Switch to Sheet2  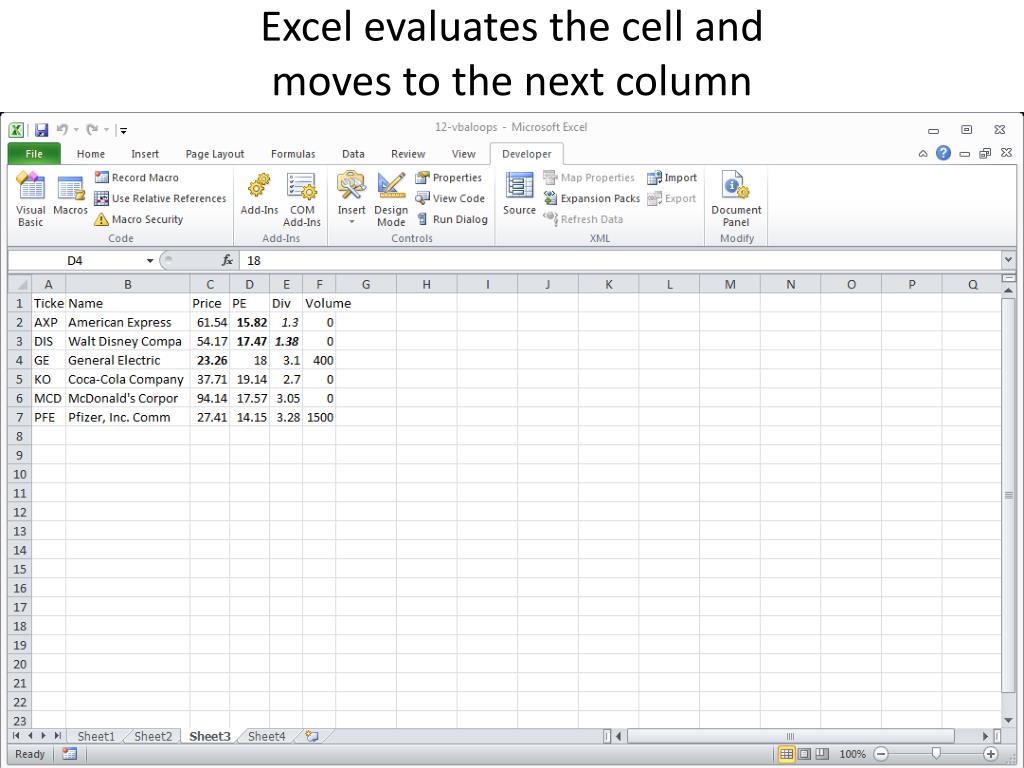153,736
